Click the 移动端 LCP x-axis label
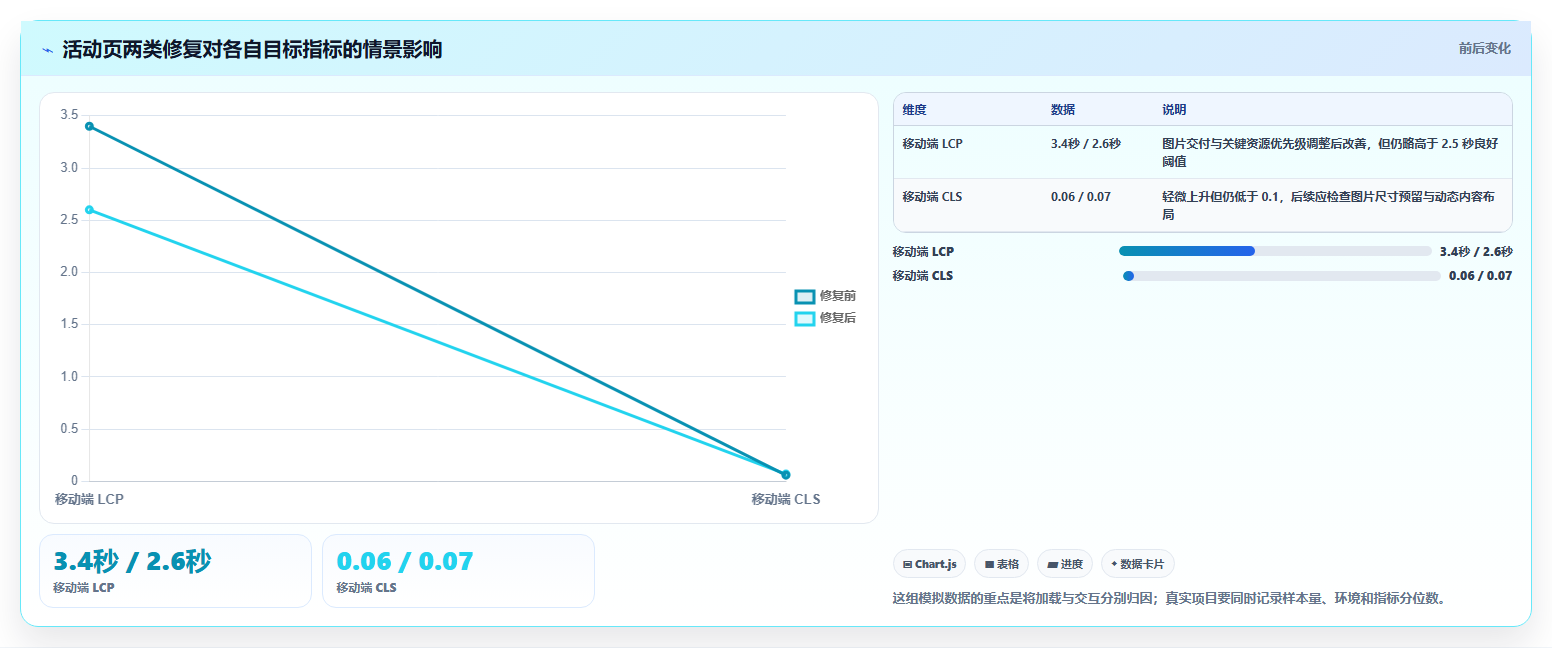The image size is (1552, 648). [89, 499]
